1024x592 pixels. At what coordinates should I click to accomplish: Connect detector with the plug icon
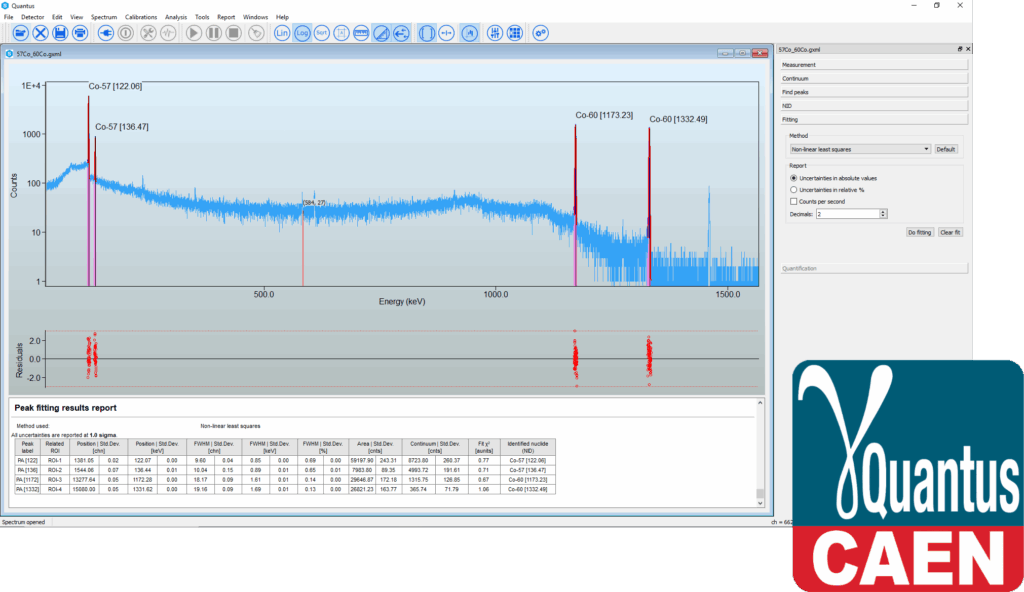[x=106, y=33]
